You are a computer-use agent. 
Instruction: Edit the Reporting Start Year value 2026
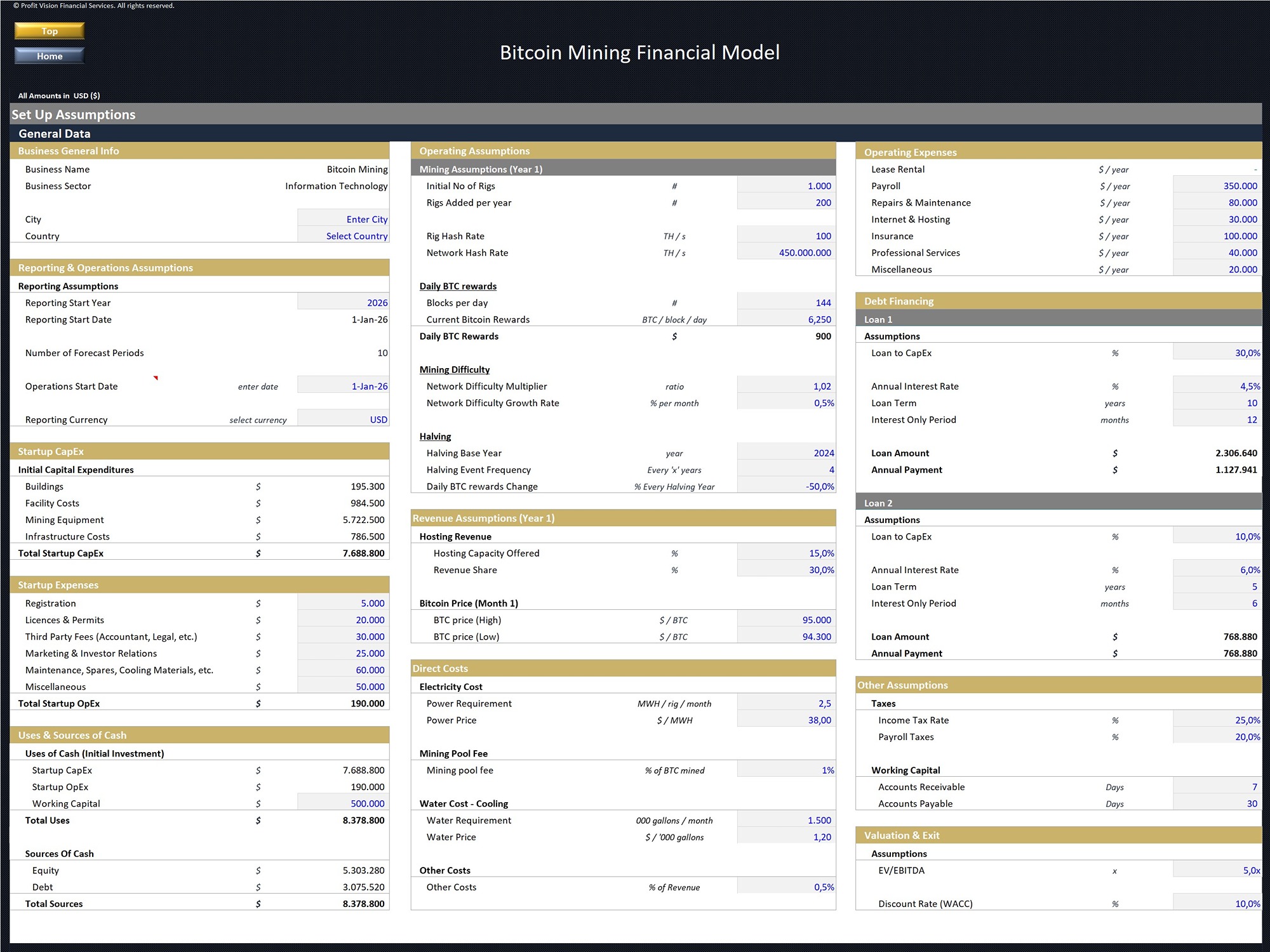343,303
